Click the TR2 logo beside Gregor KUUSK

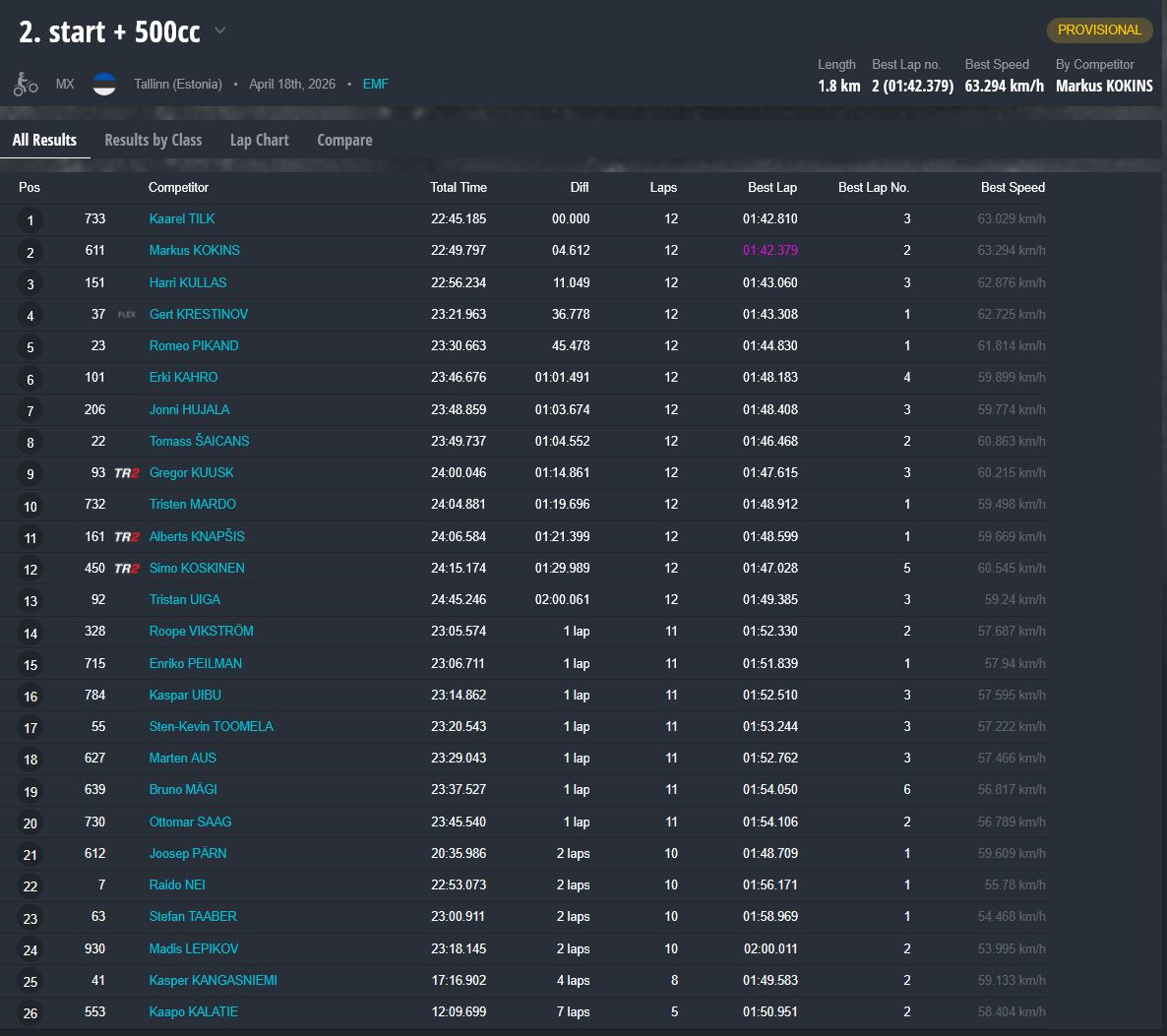click(127, 473)
